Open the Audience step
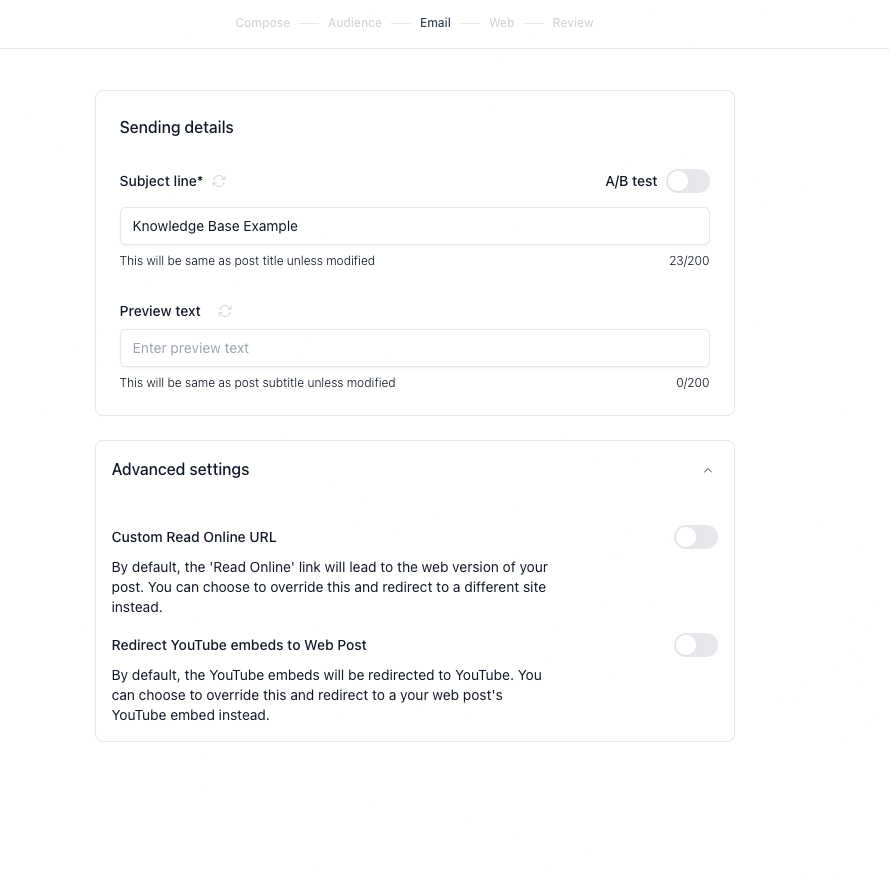 [x=355, y=23]
